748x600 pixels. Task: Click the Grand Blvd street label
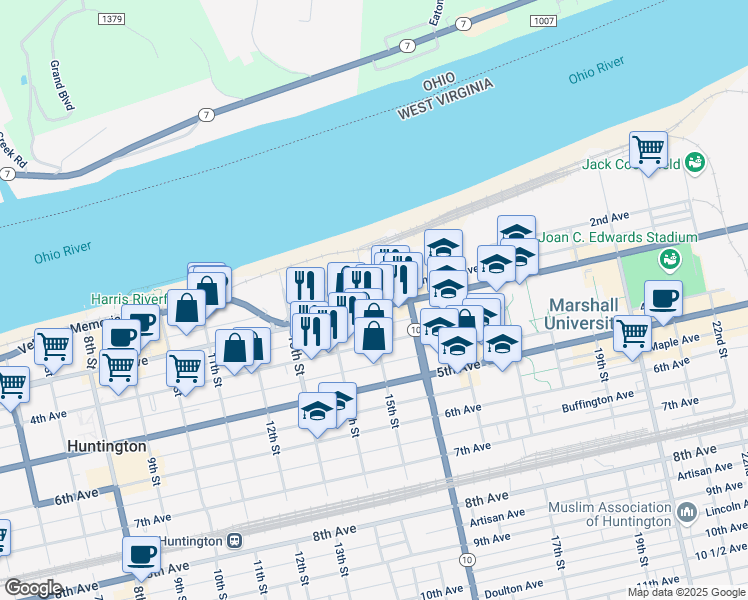click(62, 85)
